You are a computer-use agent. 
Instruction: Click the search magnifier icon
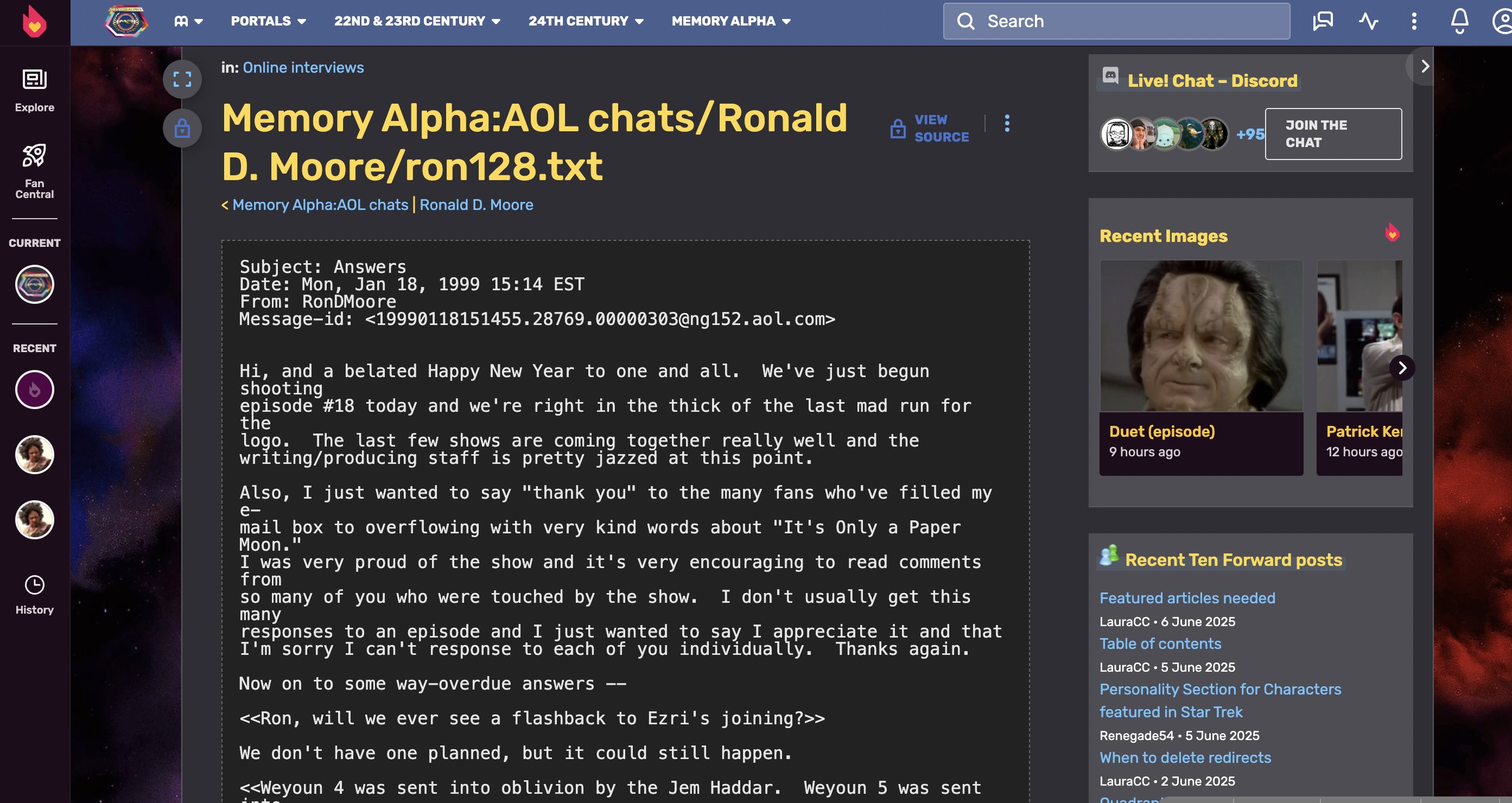pos(965,21)
